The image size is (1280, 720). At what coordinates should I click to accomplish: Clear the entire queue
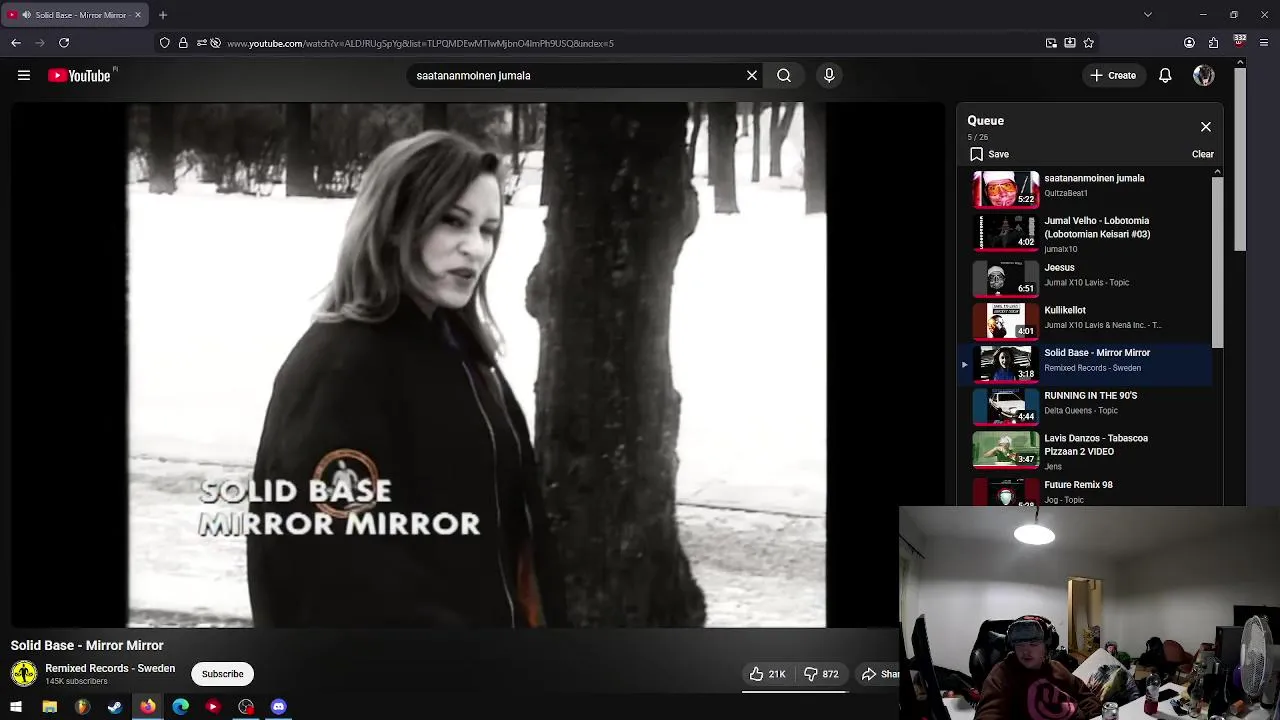tap(1203, 154)
